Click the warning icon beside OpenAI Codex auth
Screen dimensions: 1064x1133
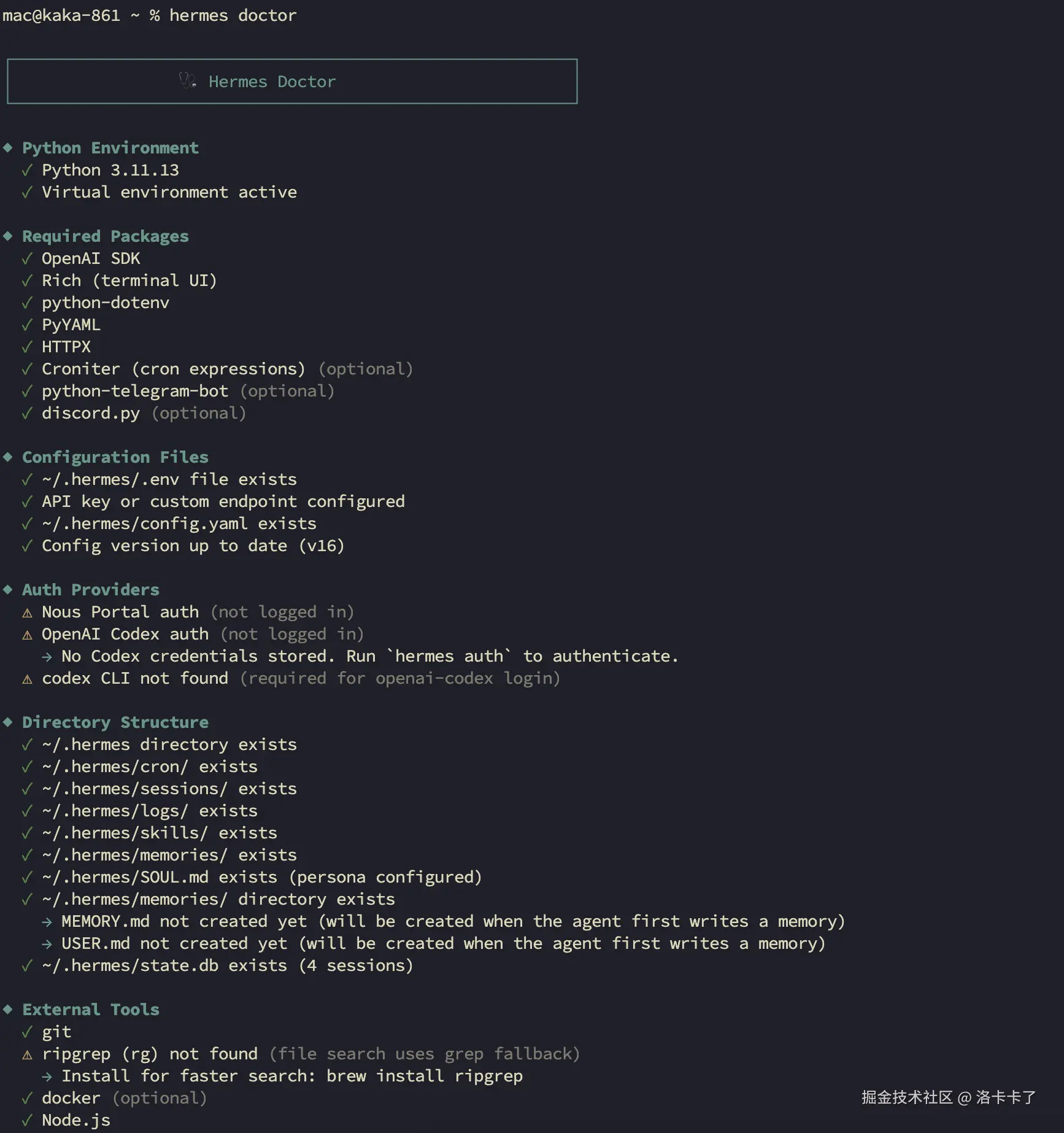27,635
